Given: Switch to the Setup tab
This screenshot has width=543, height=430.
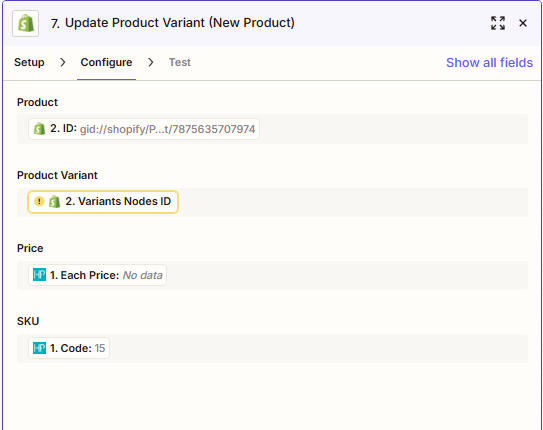Looking at the screenshot, I should pyautogui.click(x=29, y=62).
